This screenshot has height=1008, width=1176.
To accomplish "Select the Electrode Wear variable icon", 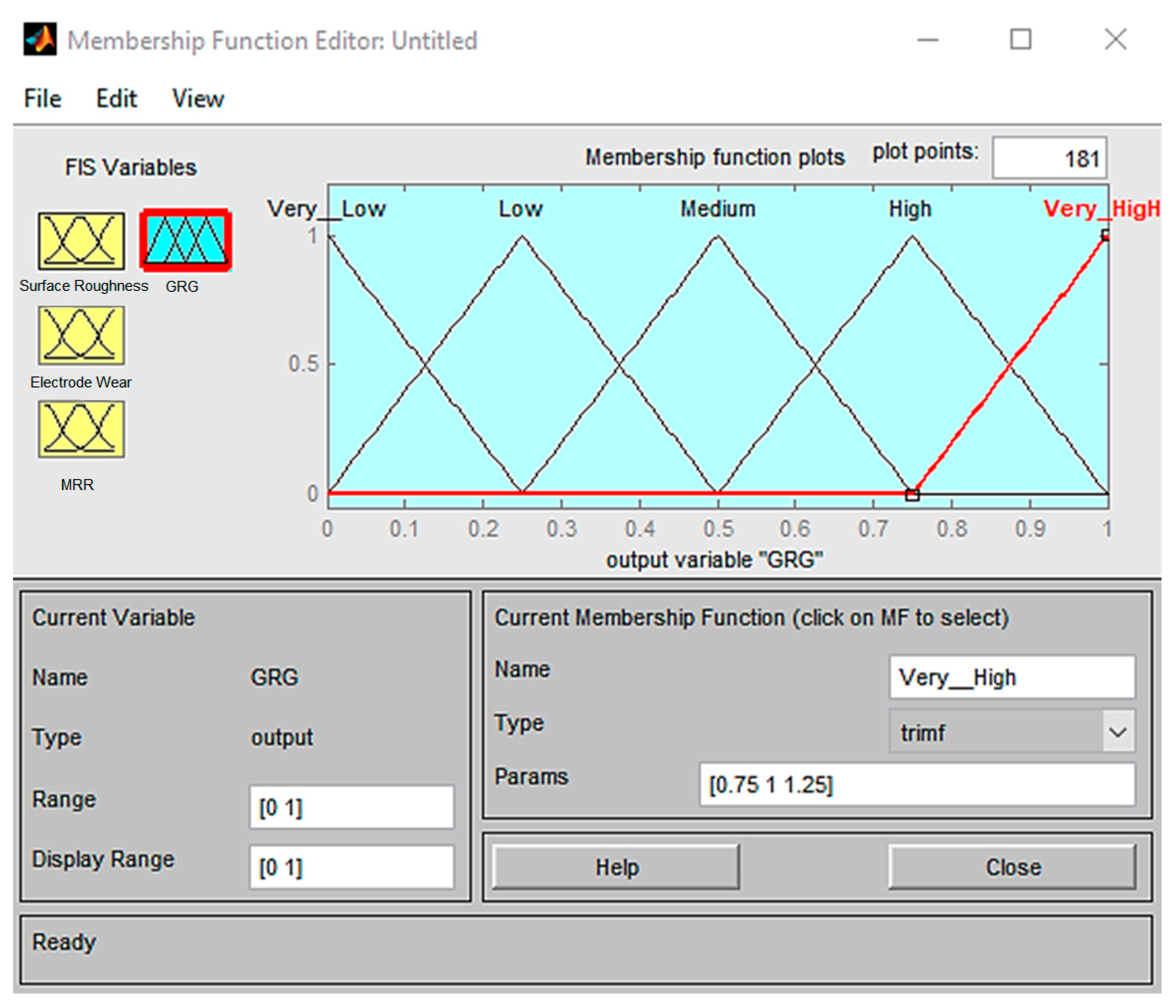I will (x=81, y=335).
